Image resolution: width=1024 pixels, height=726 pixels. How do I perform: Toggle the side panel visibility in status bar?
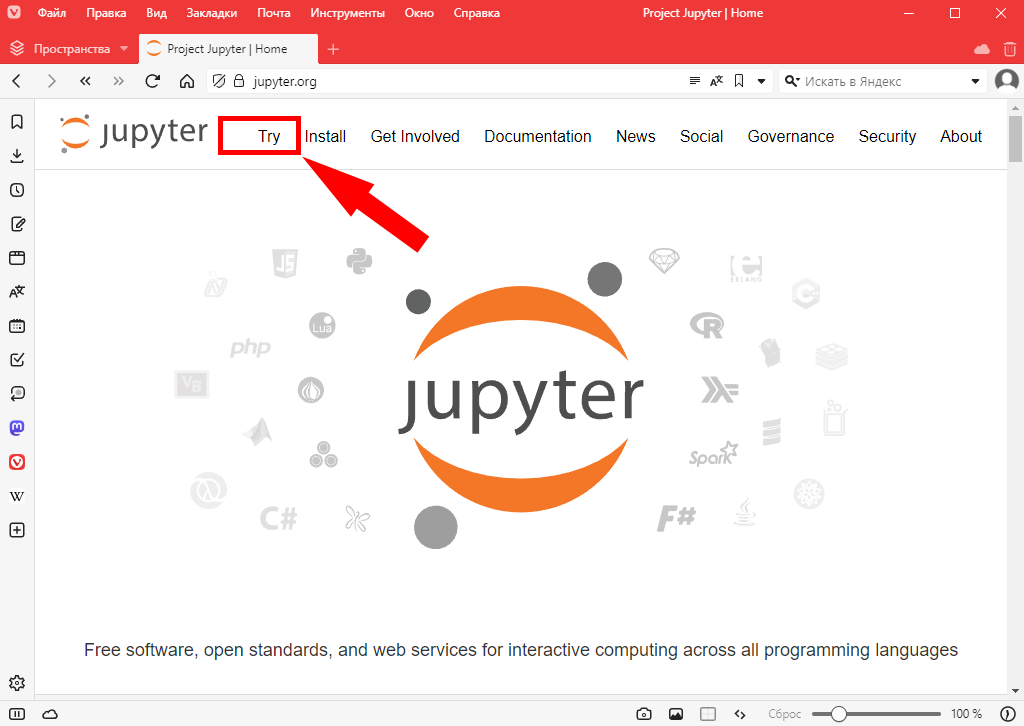tap(17, 714)
